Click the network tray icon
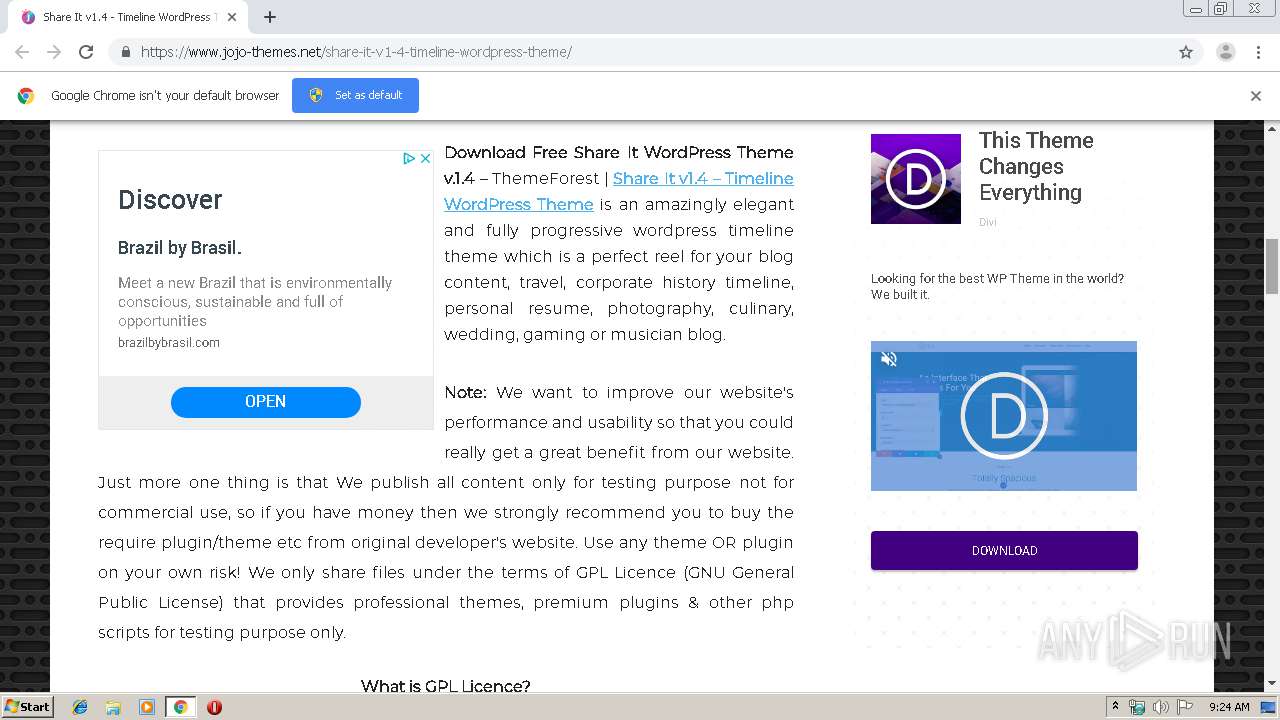The width and height of the screenshot is (1280, 720). coord(1137,707)
